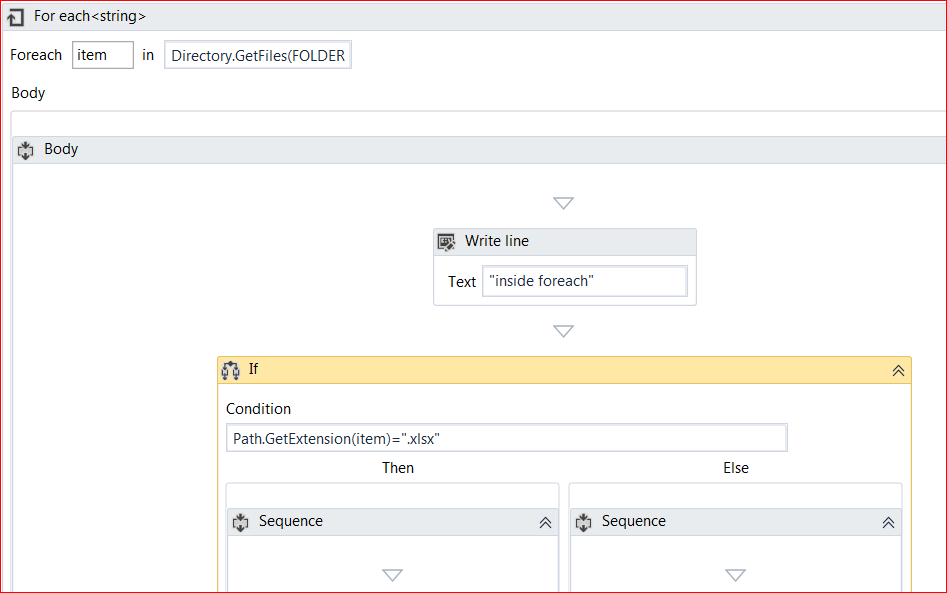Click drop arrow inside Then Sequence
Screen dimensions: 947x593
pyautogui.click(x=392, y=575)
